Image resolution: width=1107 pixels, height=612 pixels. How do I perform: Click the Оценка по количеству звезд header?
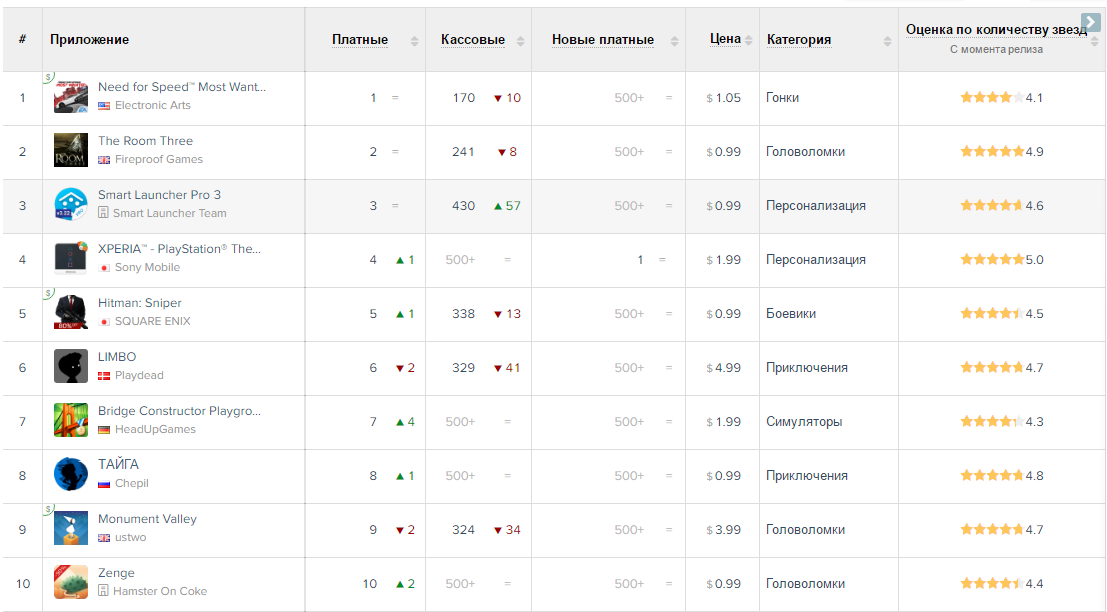(x=995, y=30)
